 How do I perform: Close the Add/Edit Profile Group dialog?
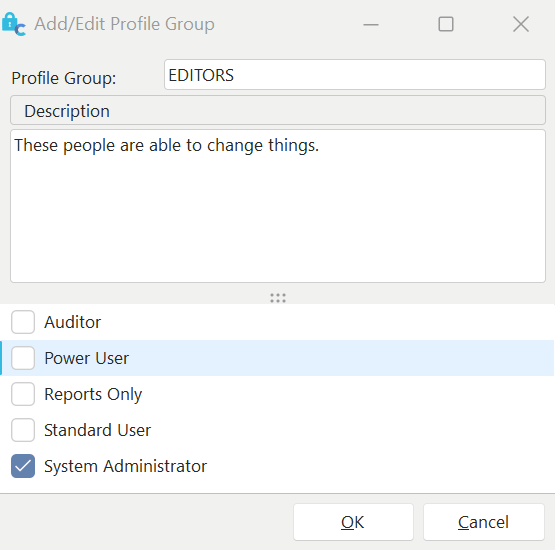click(521, 24)
